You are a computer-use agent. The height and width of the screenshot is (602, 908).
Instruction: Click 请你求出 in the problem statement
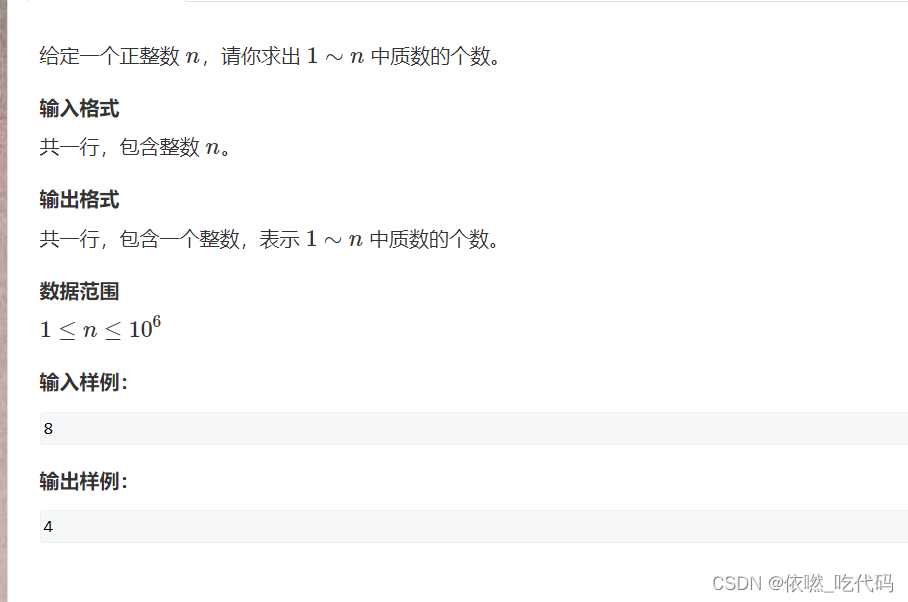pyautogui.click(x=261, y=56)
